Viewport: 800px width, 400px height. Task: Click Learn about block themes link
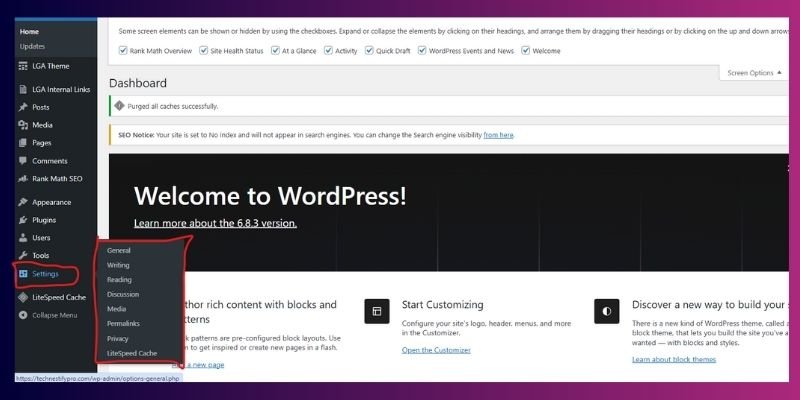pos(674,359)
